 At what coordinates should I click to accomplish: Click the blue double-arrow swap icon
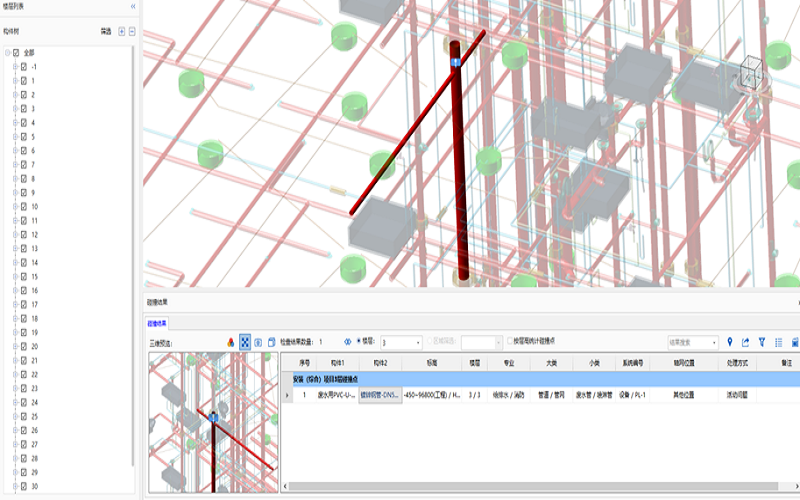(x=348, y=342)
